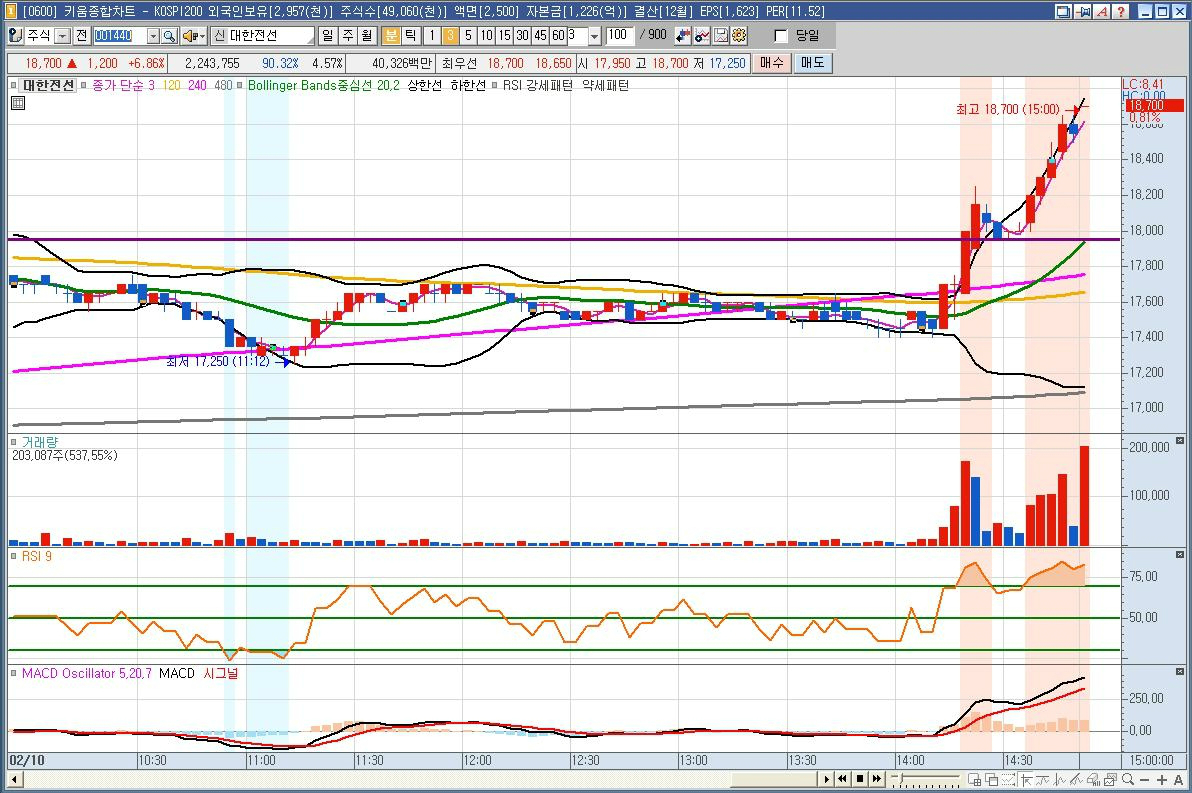Select the 주 weekly period button
Image resolution: width=1192 pixels, height=793 pixels.
(x=347, y=36)
